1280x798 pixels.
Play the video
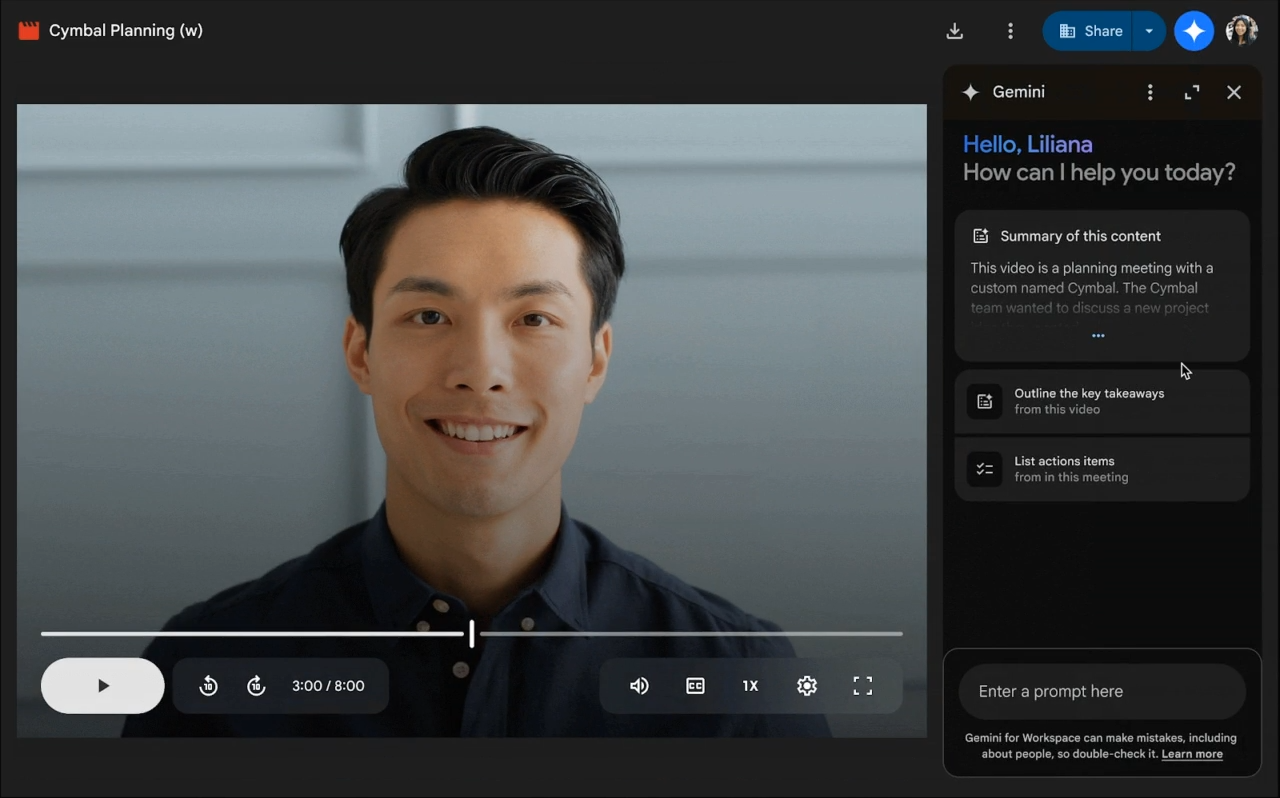[x=103, y=686]
